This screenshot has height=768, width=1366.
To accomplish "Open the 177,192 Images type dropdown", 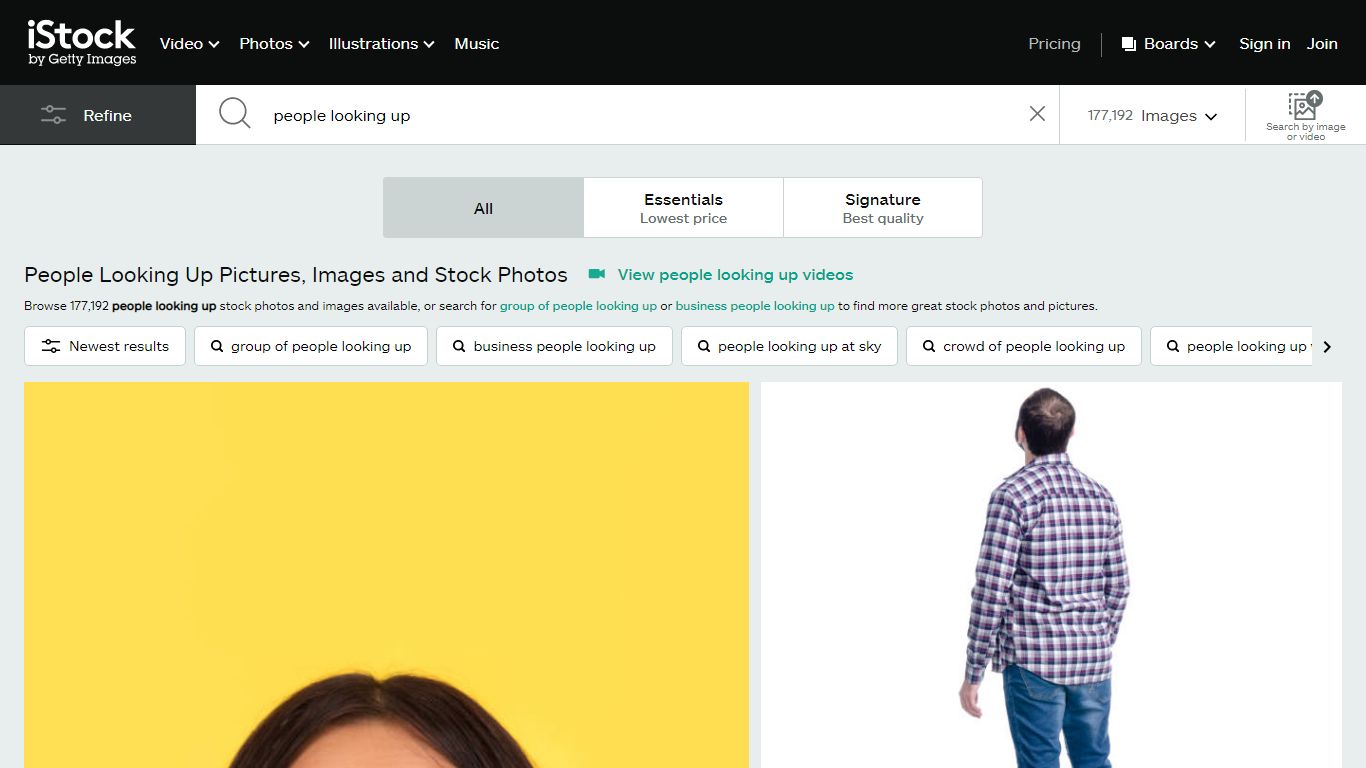I will 1152,115.
